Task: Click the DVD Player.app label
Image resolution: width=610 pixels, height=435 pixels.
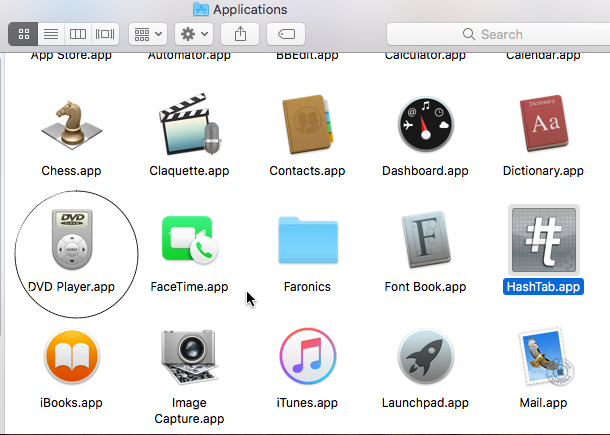Action: (72, 286)
